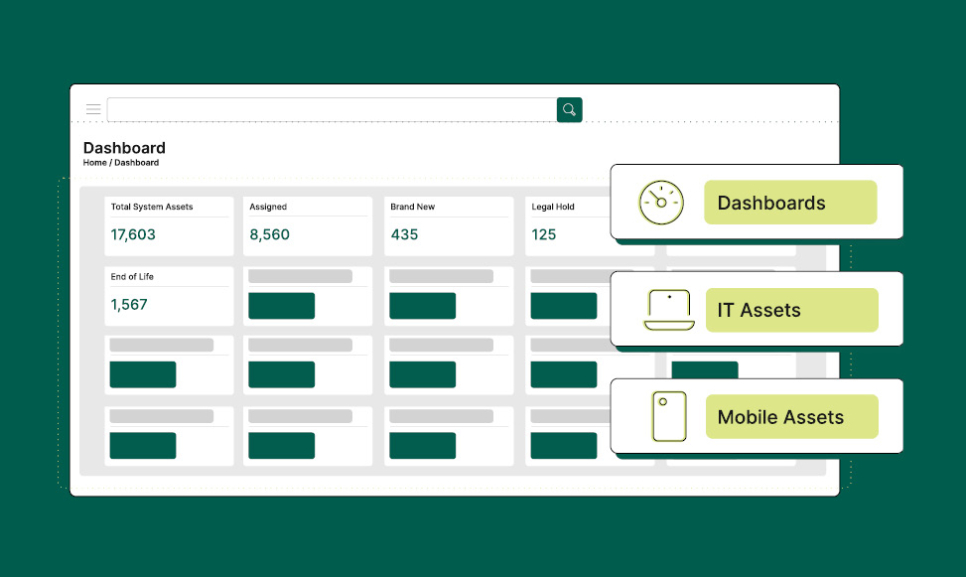Click the green search magnifier button
This screenshot has width=966, height=577.
pos(569,110)
